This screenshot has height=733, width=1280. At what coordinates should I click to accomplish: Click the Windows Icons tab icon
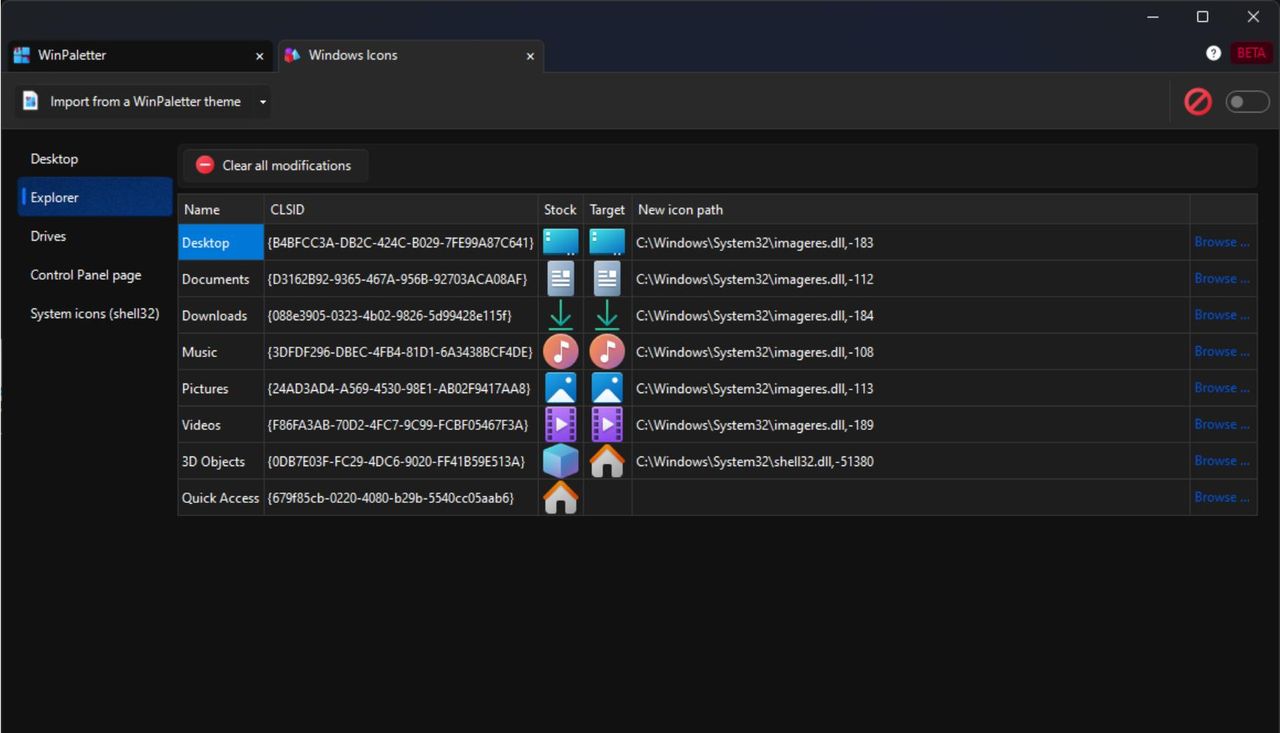click(x=291, y=55)
